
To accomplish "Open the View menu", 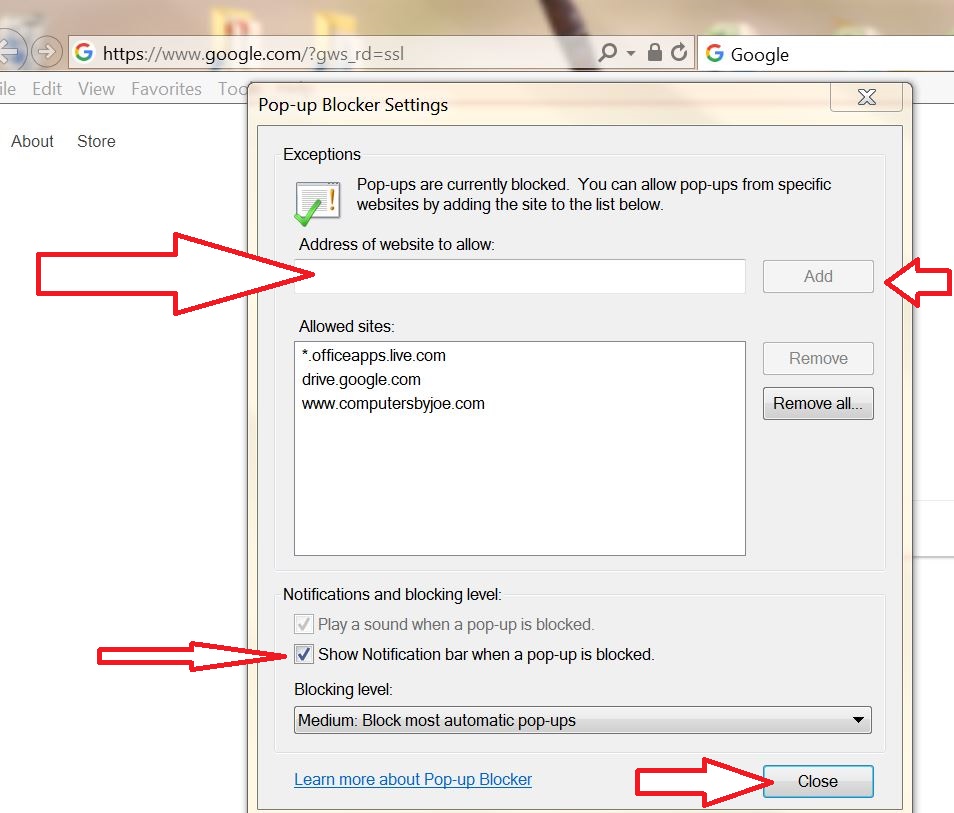I will (96, 89).
